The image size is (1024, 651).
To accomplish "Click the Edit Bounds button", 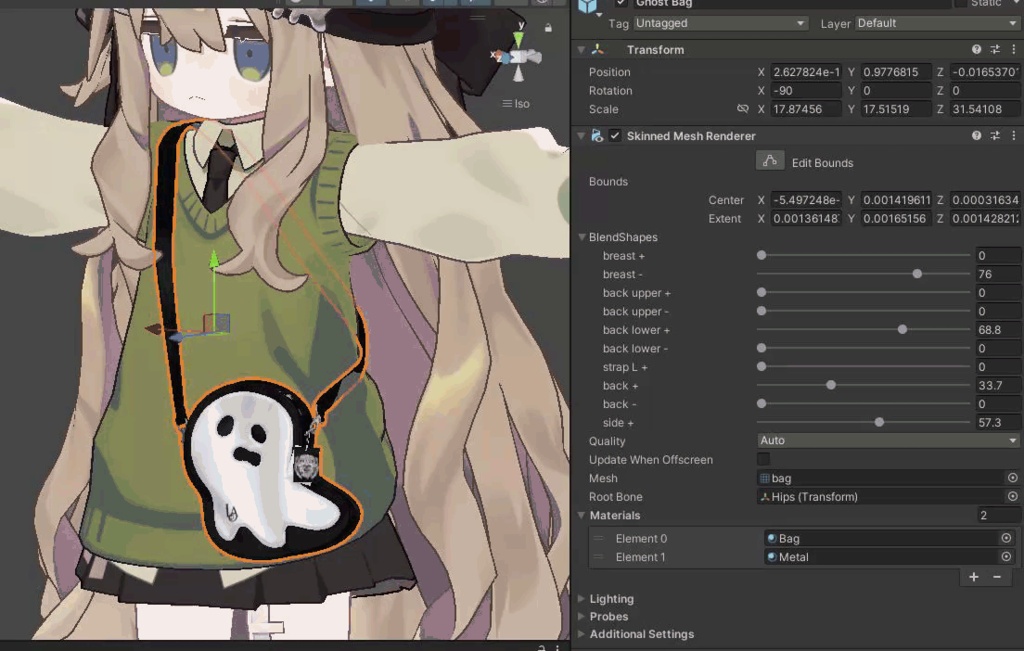I will click(x=770, y=161).
